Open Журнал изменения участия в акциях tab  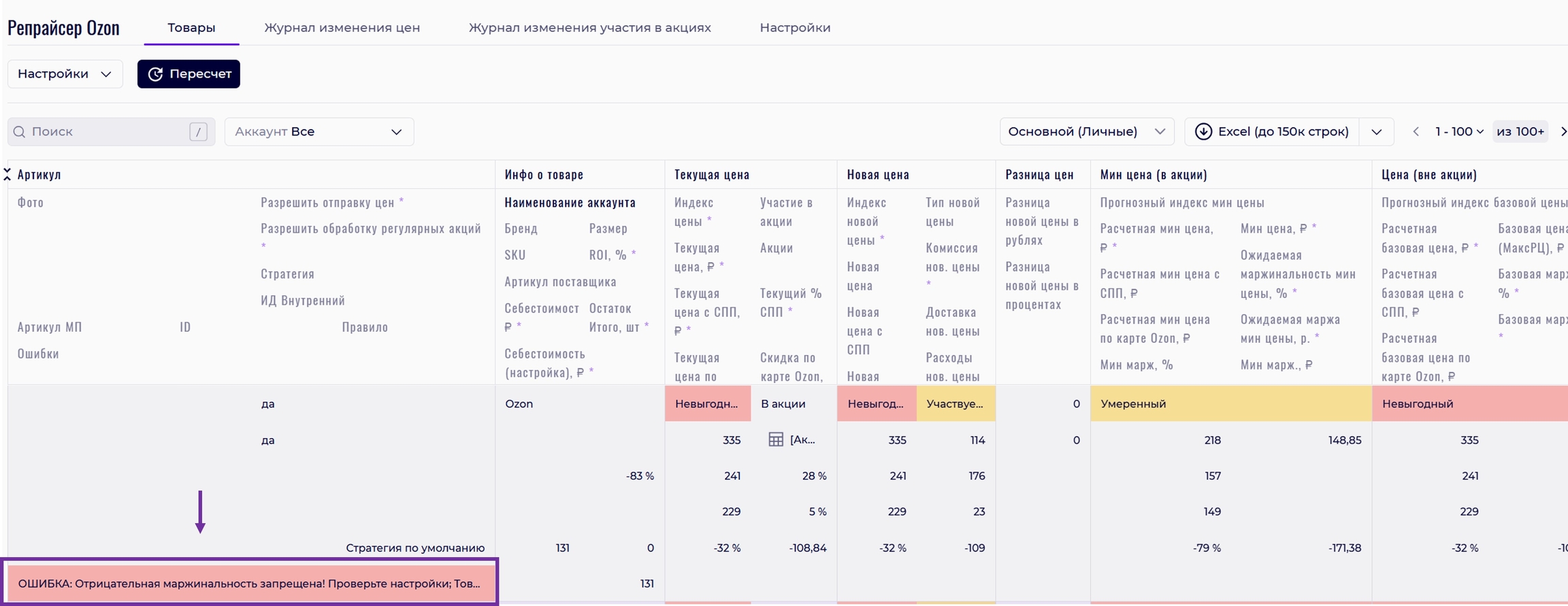point(589,28)
